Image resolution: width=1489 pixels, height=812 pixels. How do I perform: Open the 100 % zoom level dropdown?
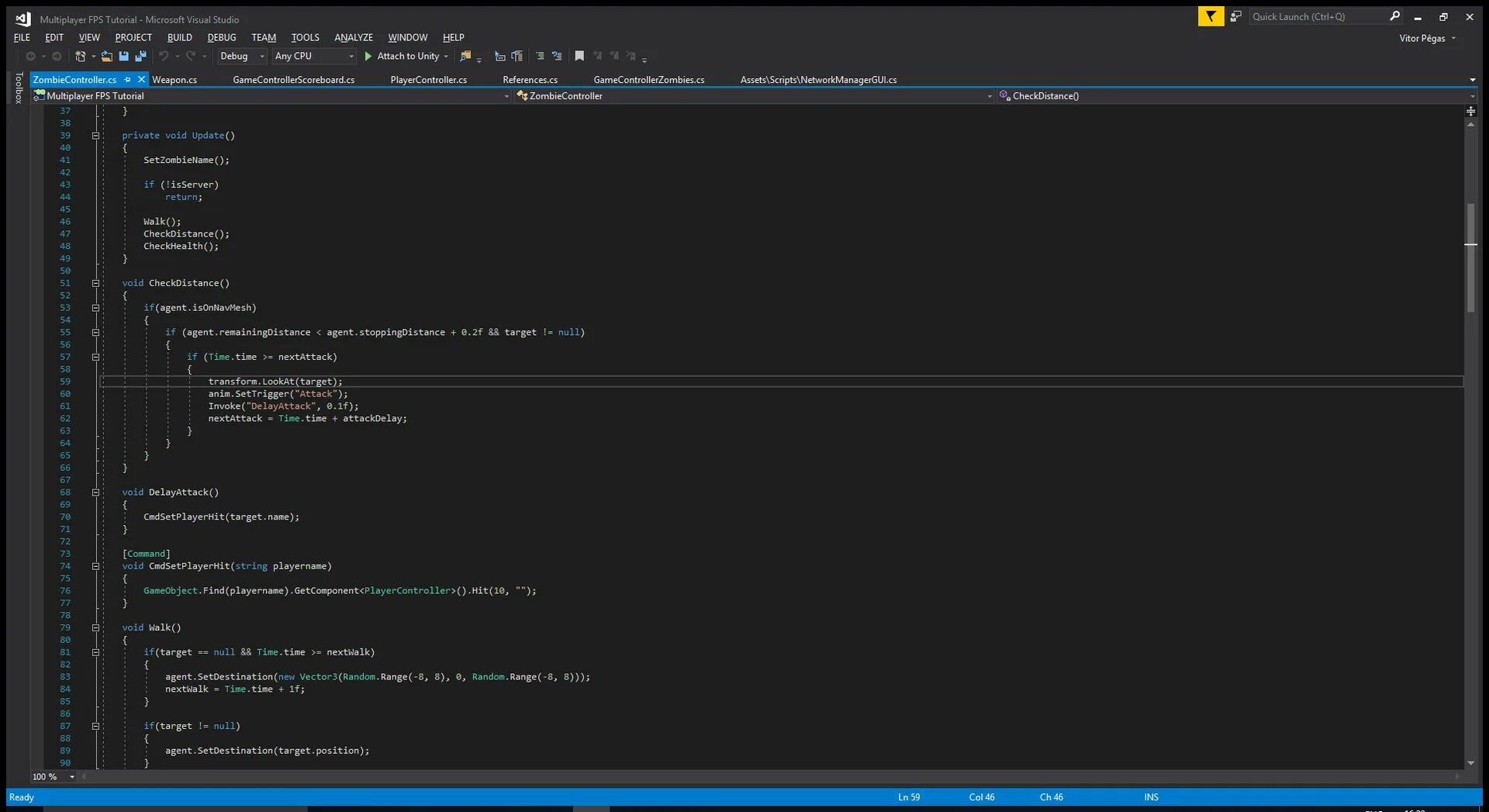[x=54, y=776]
